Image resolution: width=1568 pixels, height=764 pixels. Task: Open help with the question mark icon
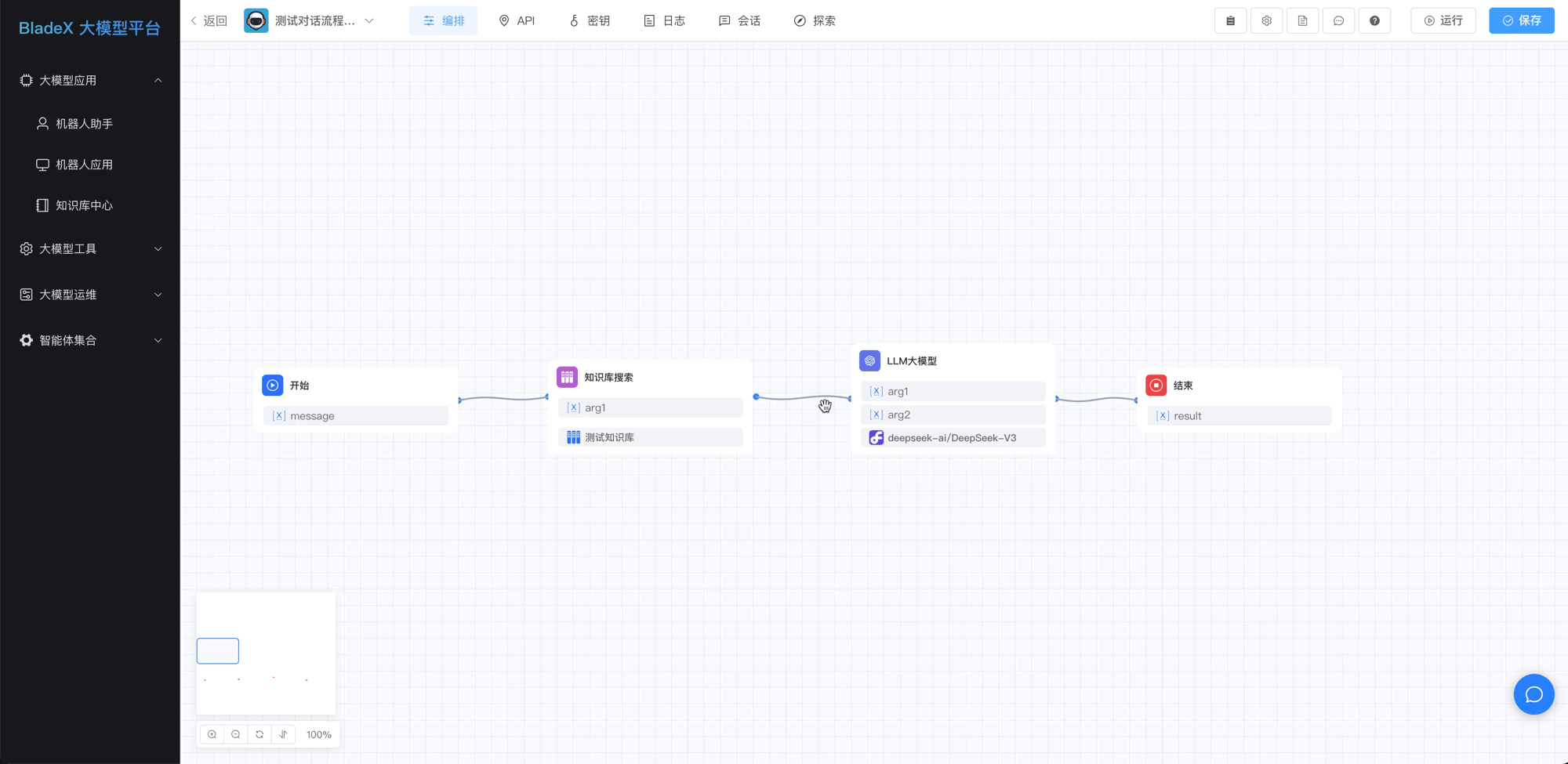1374,21
